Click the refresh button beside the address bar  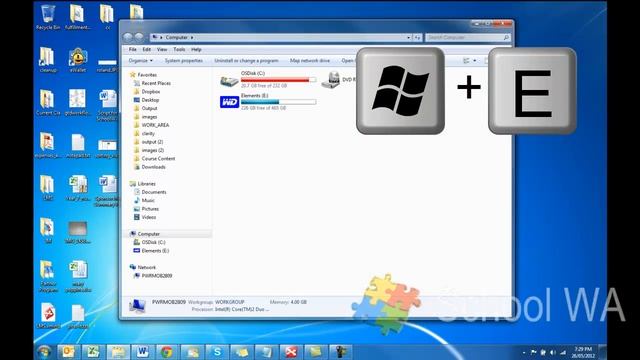[417, 38]
